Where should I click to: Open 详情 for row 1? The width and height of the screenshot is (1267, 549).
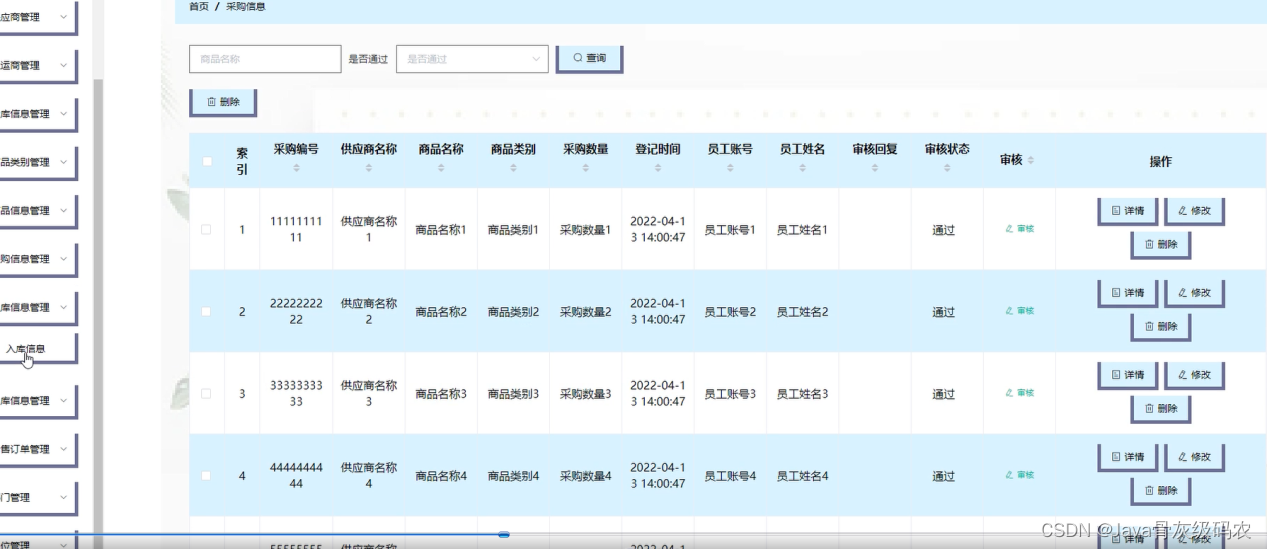pyautogui.click(x=1128, y=210)
